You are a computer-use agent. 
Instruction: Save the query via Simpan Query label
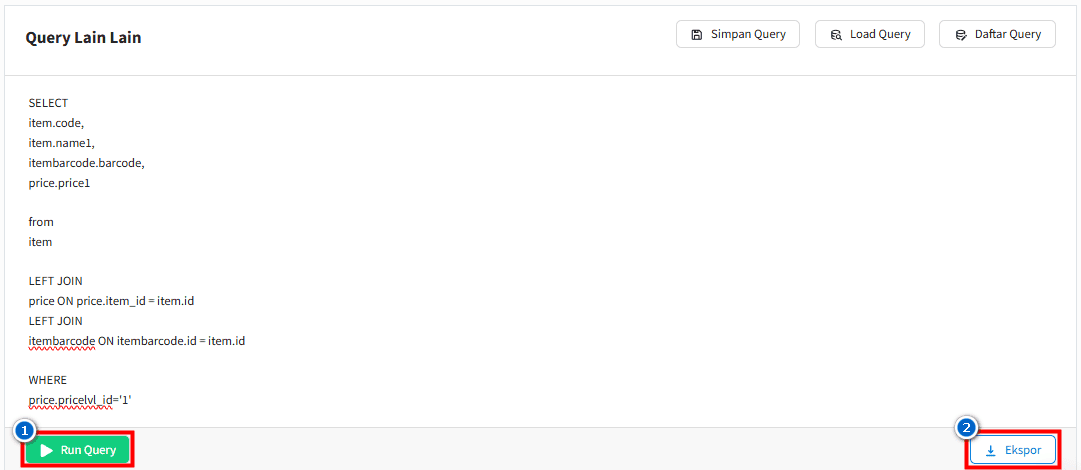pos(748,34)
